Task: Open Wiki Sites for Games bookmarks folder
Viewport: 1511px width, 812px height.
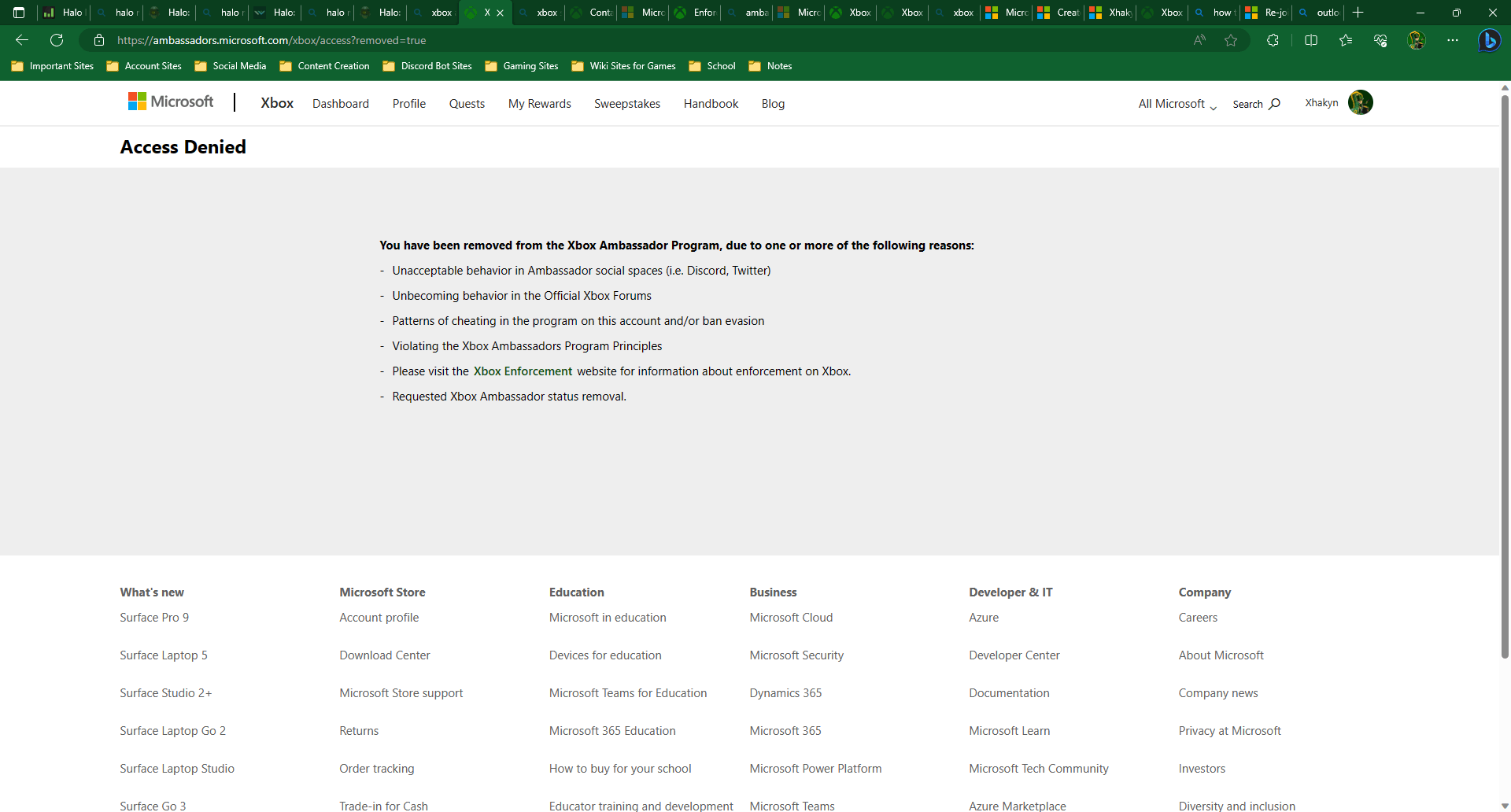Action: pyautogui.click(x=624, y=66)
